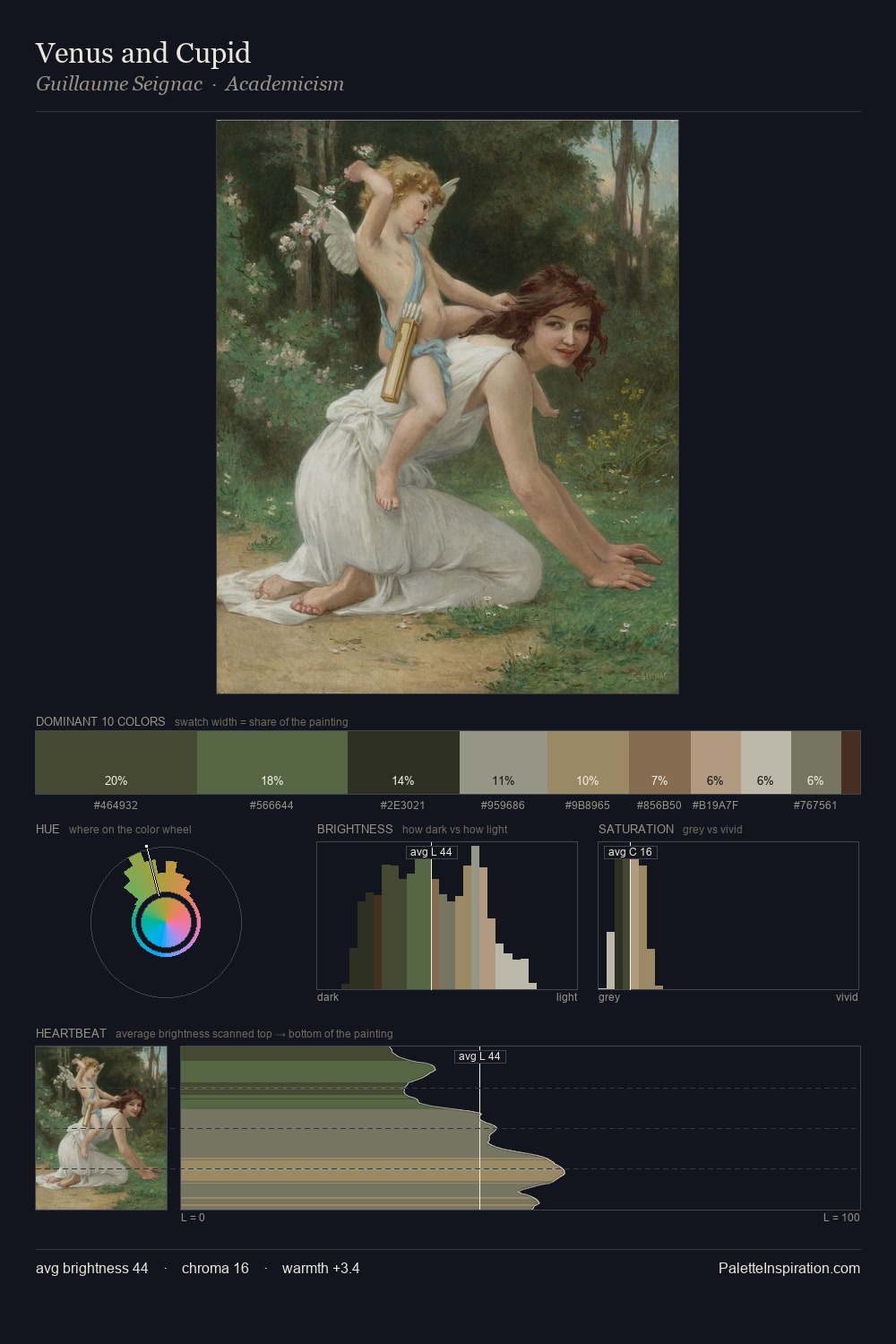Image resolution: width=896 pixels, height=1344 pixels.
Task: Click the hex code text #B19A7F
Action: 715,806
